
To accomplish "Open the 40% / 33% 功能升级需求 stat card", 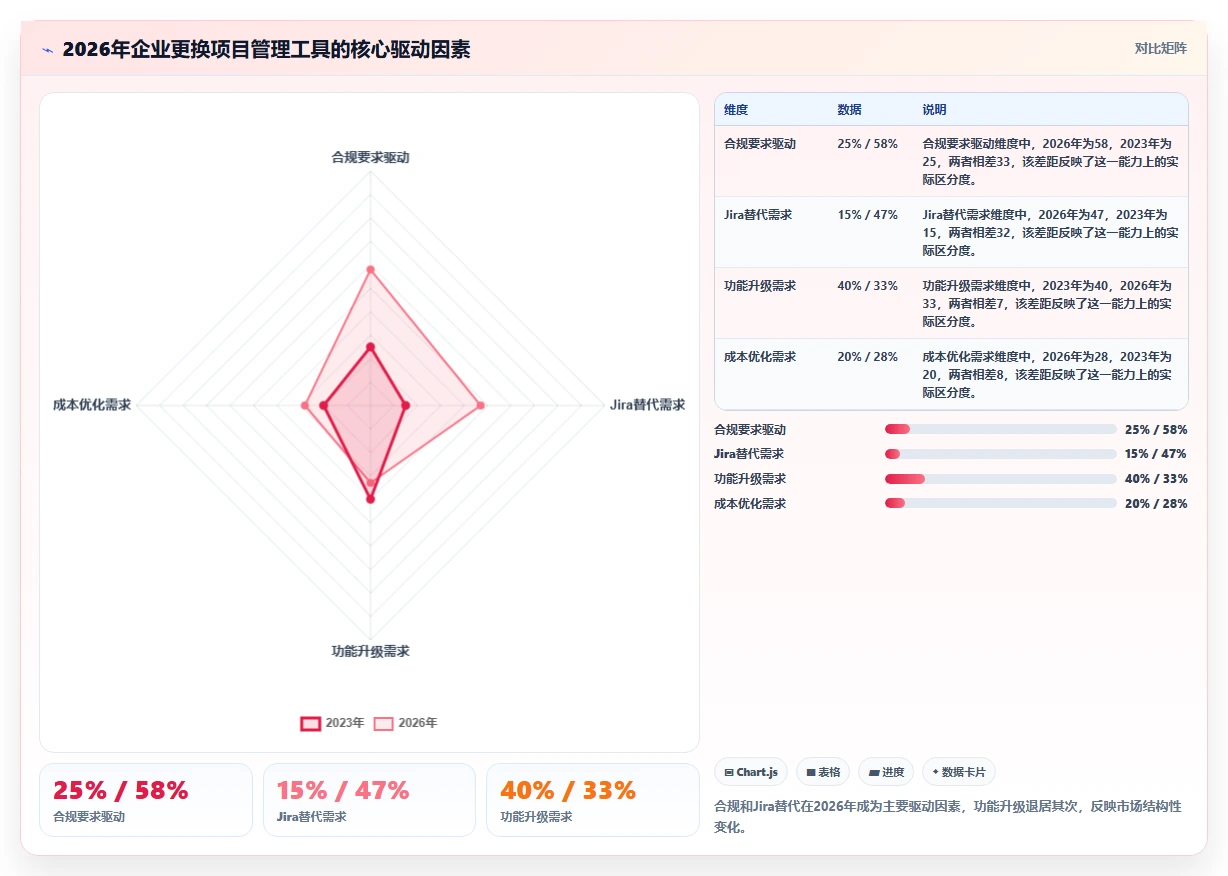I will (593, 800).
